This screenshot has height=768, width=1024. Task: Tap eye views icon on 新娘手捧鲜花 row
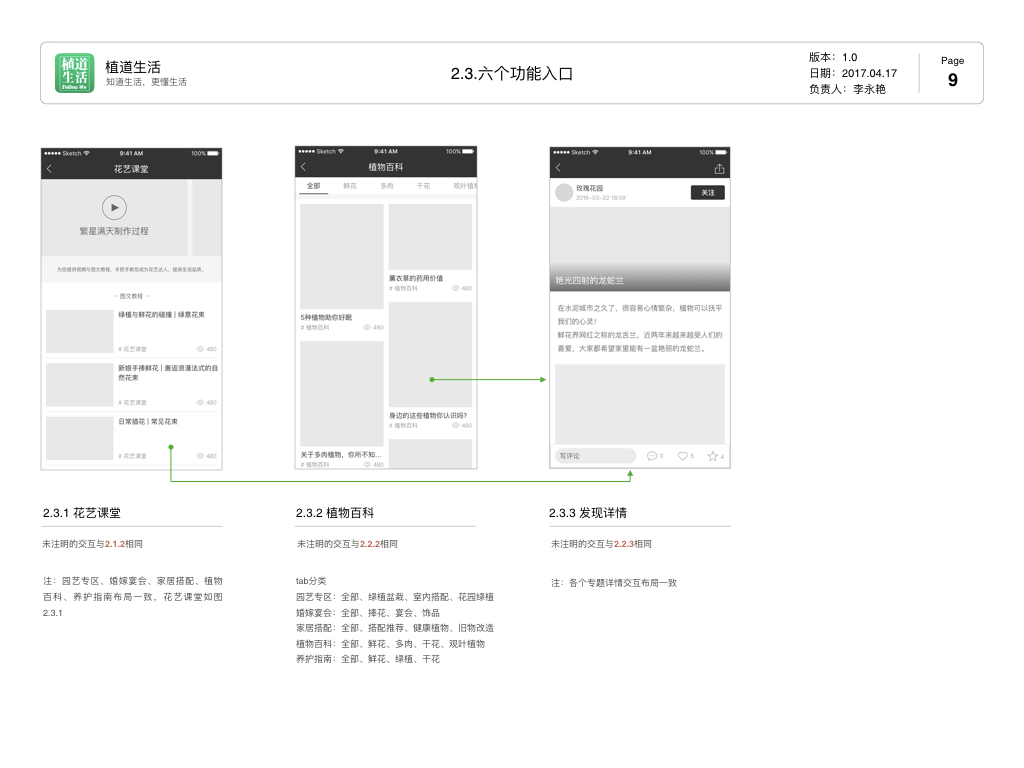(x=200, y=402)
